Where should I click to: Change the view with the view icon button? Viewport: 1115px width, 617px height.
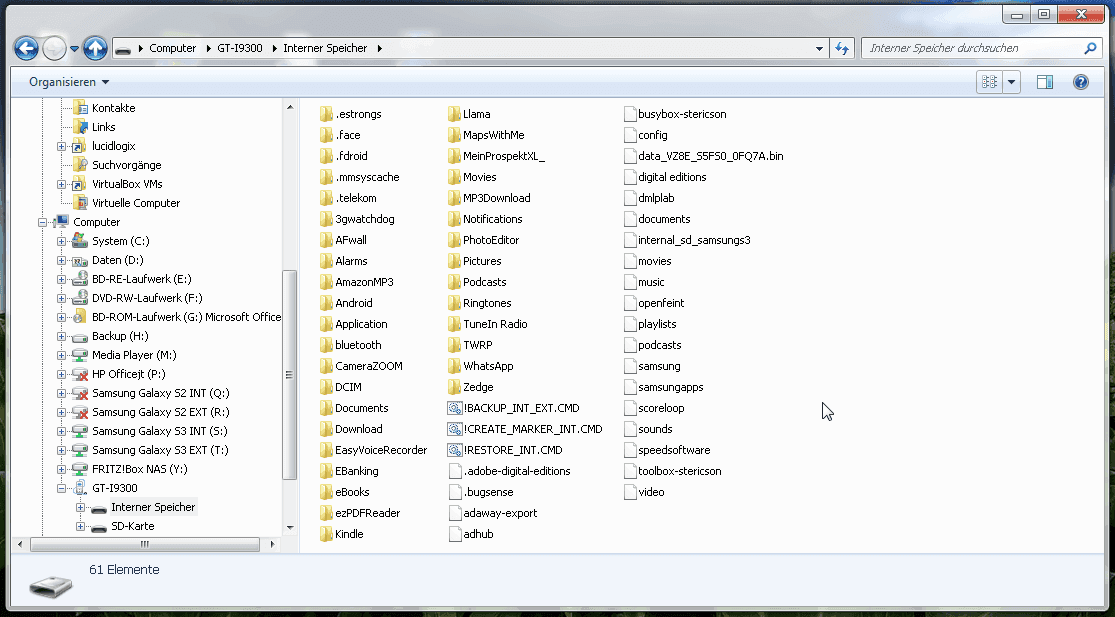989,82
